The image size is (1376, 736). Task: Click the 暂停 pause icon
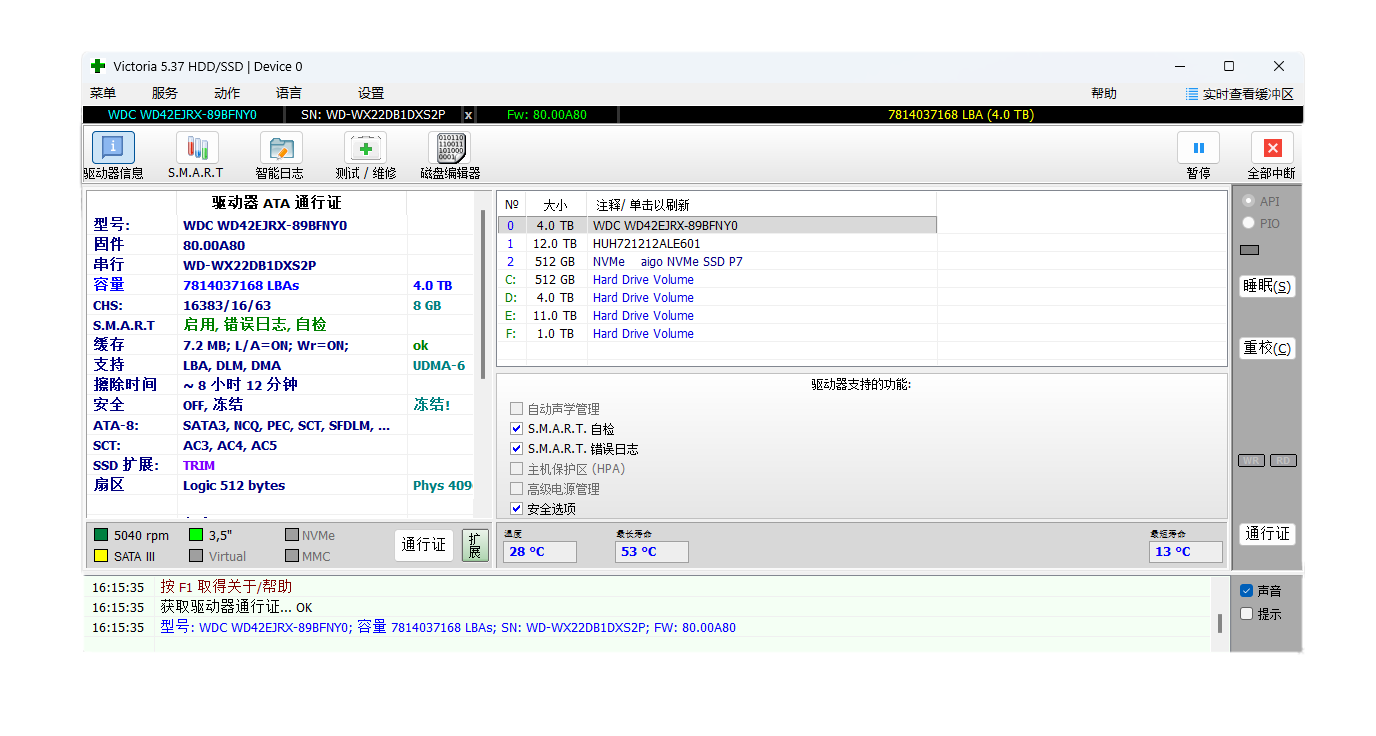click(x=1198, y=148)
